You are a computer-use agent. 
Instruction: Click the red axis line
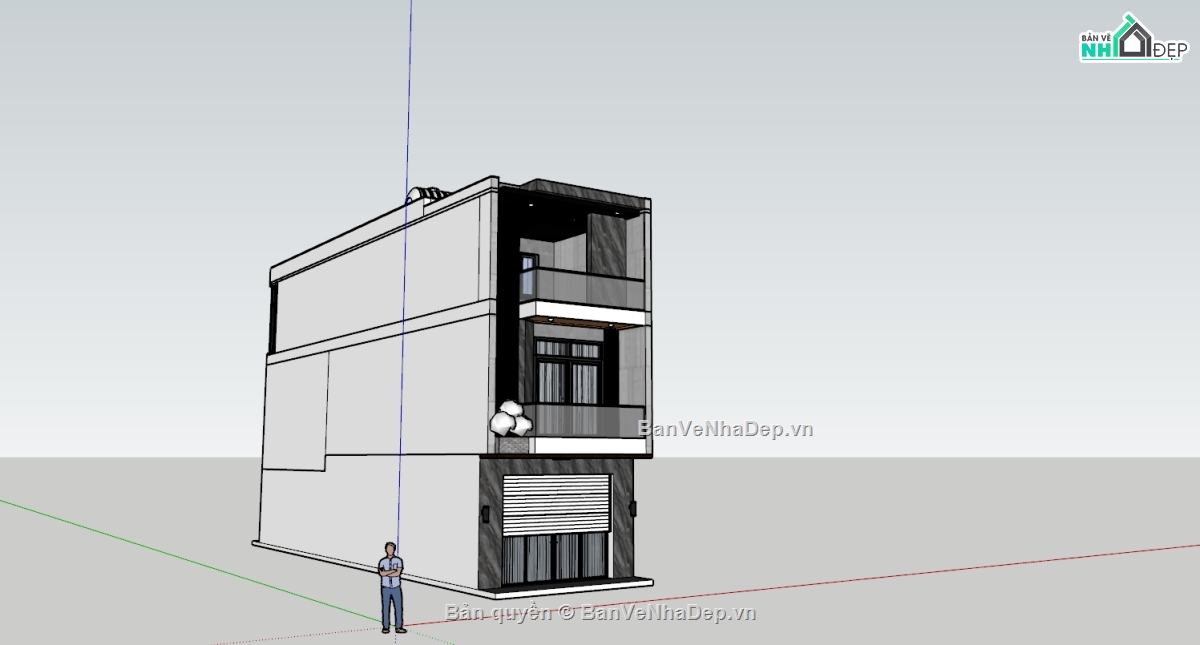point(800,585)
